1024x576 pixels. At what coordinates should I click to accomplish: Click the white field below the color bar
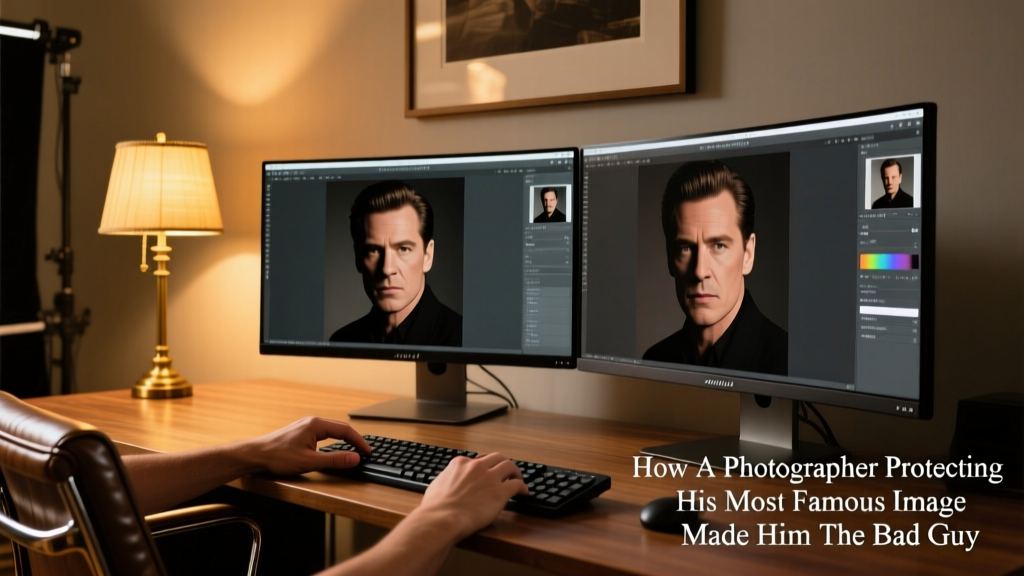pos(889,312)
